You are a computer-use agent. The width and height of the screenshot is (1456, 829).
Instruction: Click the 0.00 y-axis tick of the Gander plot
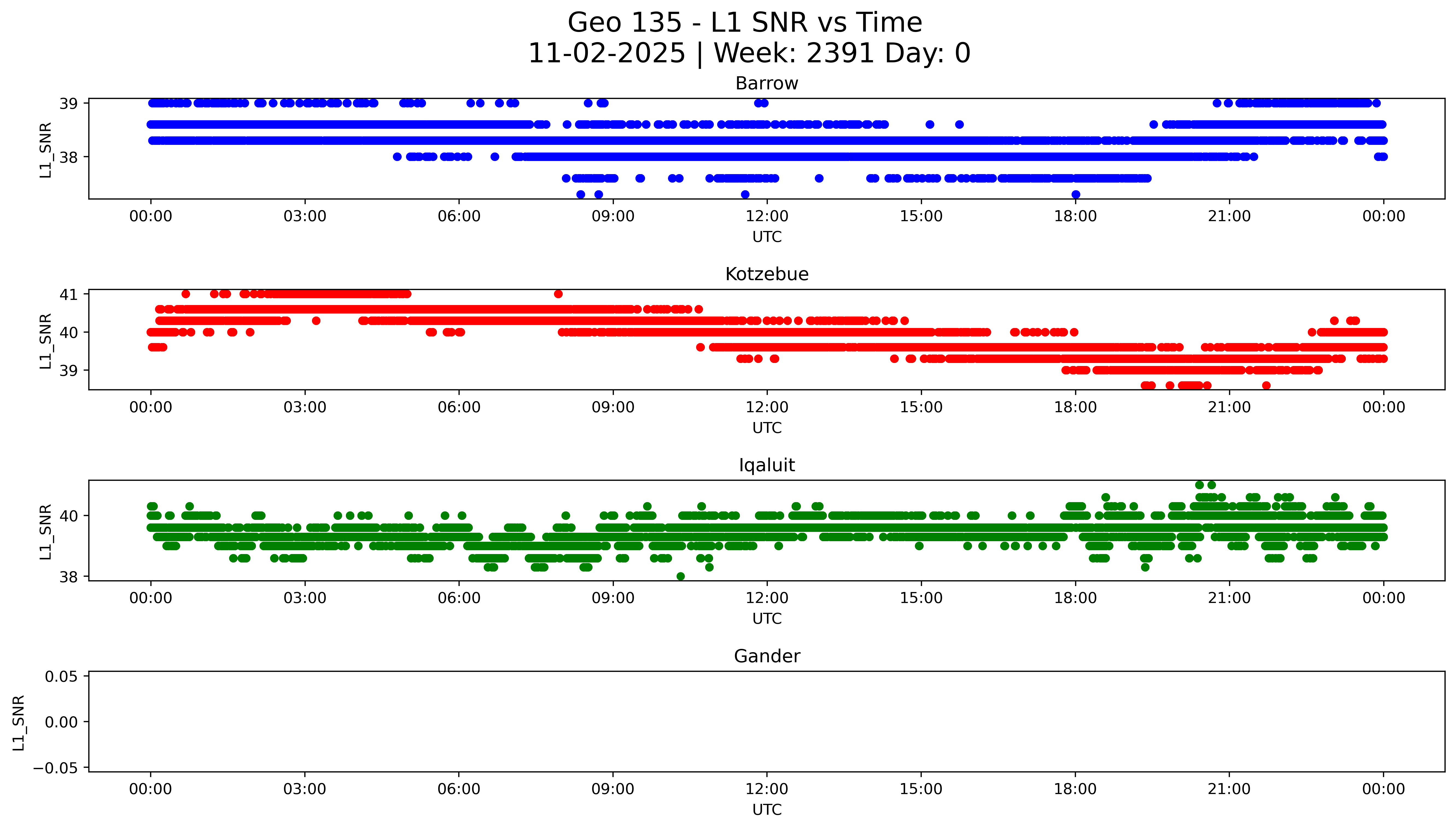click(x=61, y=722)
